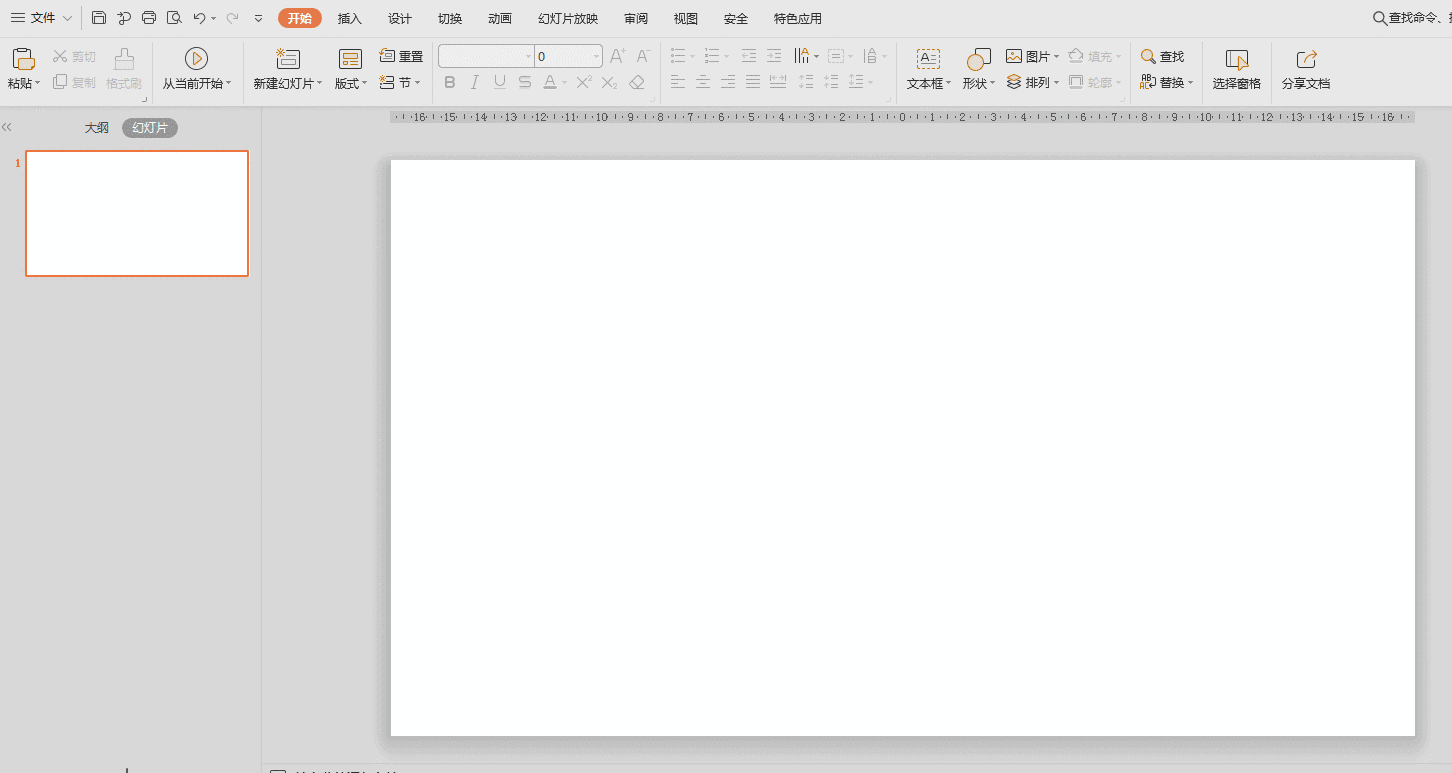The image size is (1452, 773).
Task: Click the 重置 reset button
Action: [401, 56]
